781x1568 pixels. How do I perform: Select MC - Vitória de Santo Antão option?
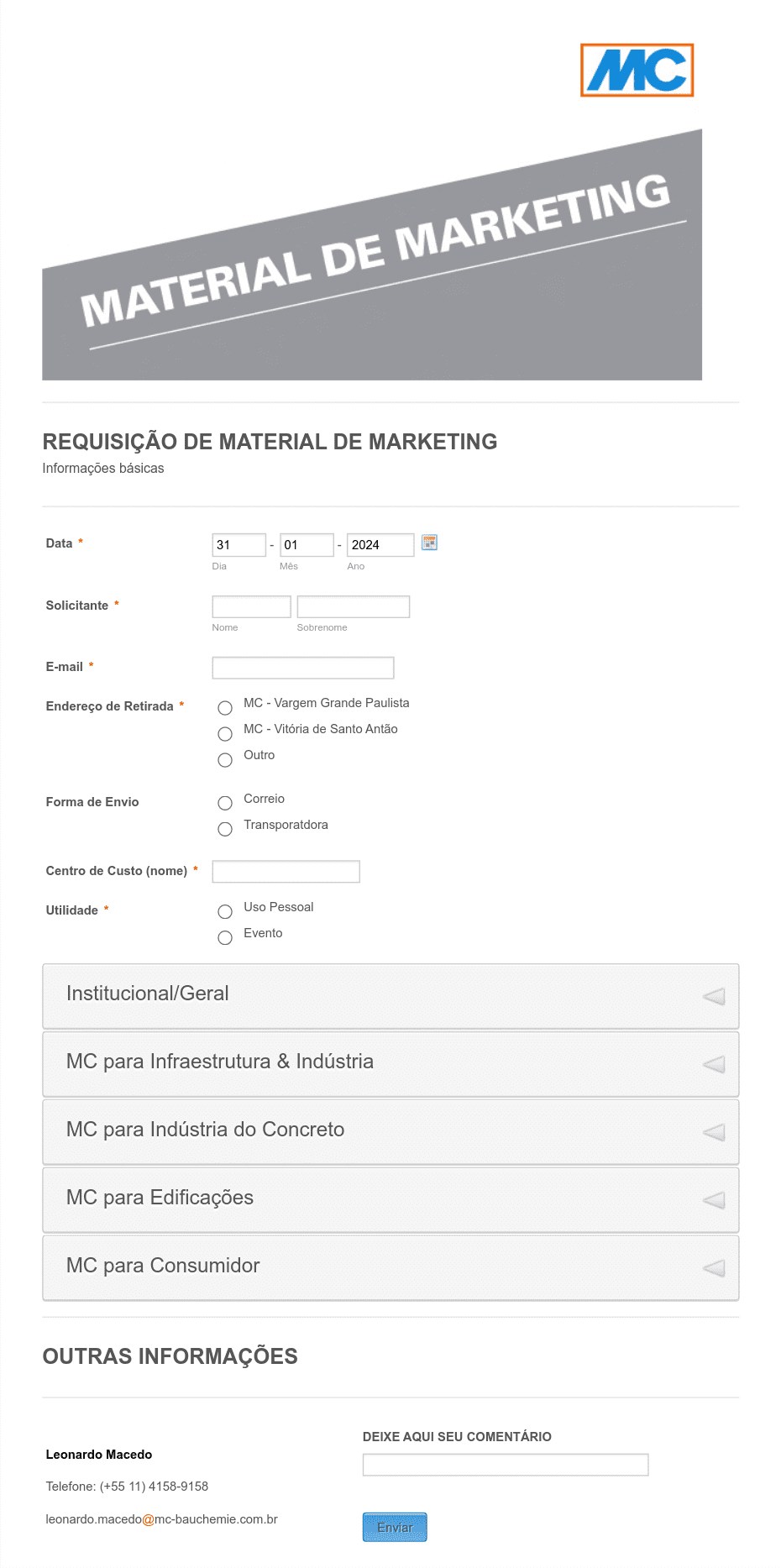point(225,734)
